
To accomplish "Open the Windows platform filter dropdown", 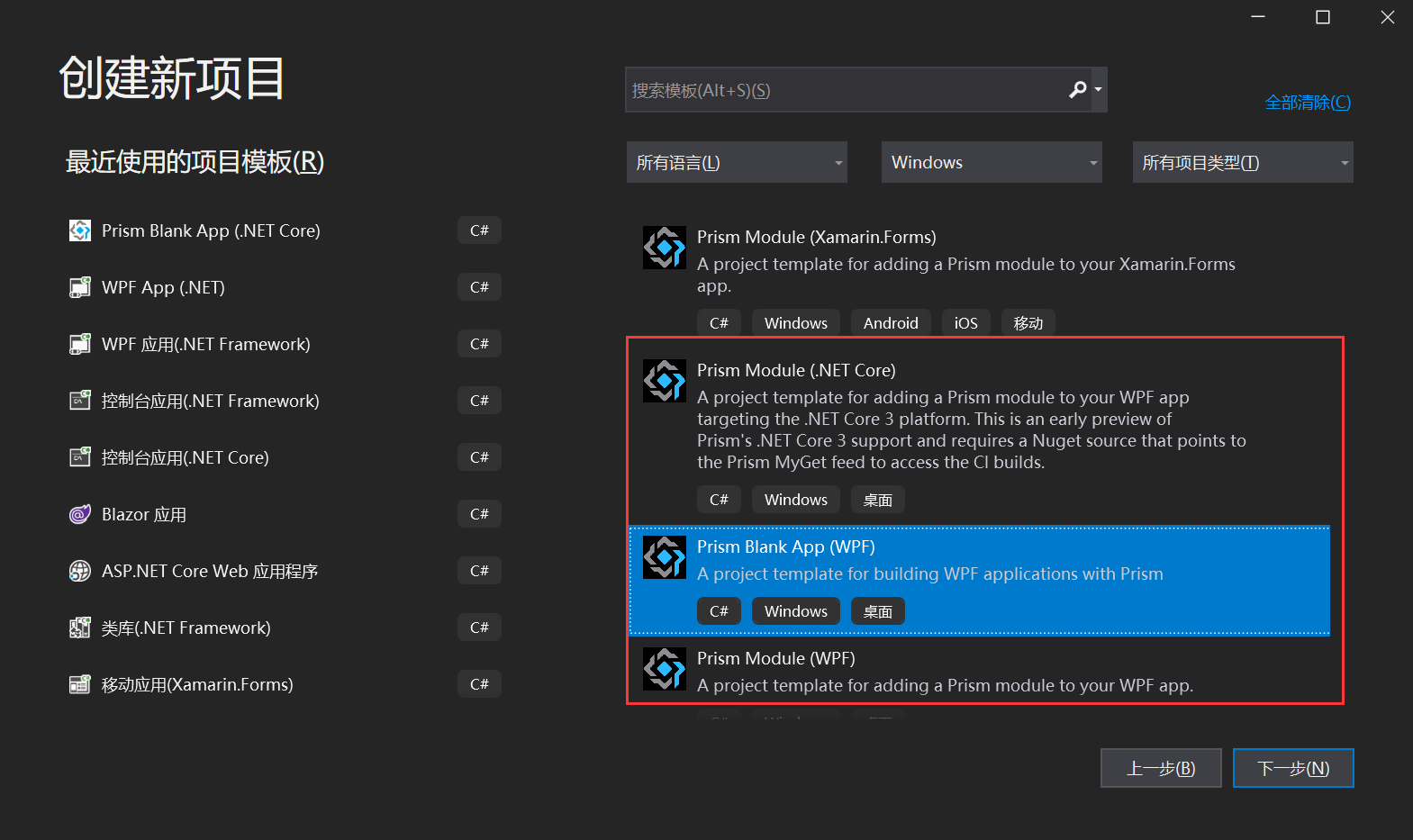I will tap(992, 162).
